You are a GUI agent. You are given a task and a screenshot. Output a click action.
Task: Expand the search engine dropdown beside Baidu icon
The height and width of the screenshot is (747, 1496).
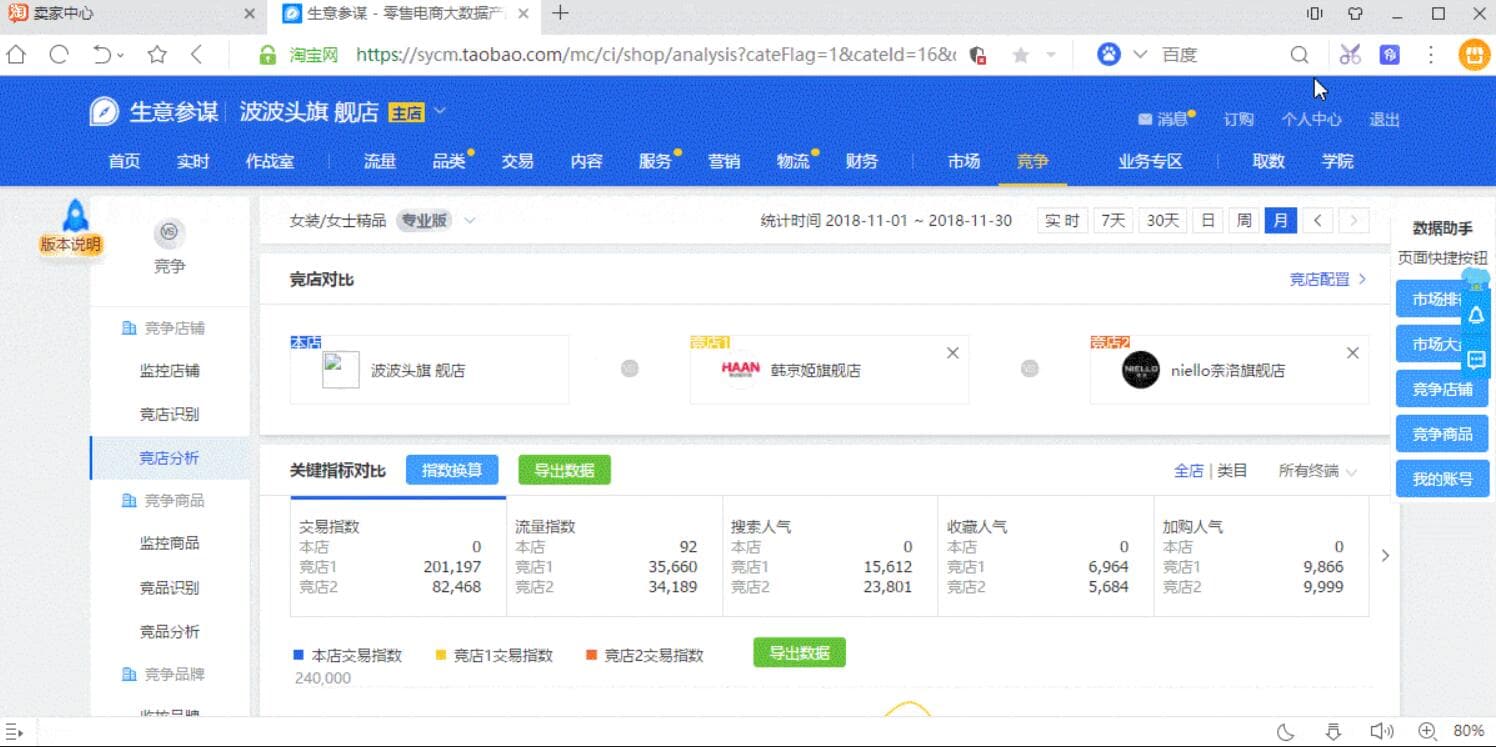[x=1139, y=55]
